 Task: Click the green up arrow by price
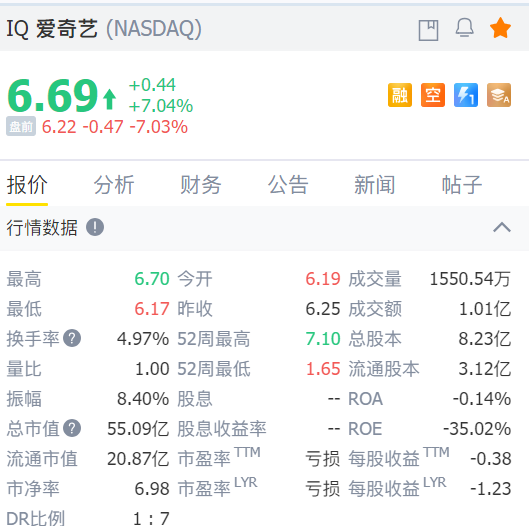109,99
